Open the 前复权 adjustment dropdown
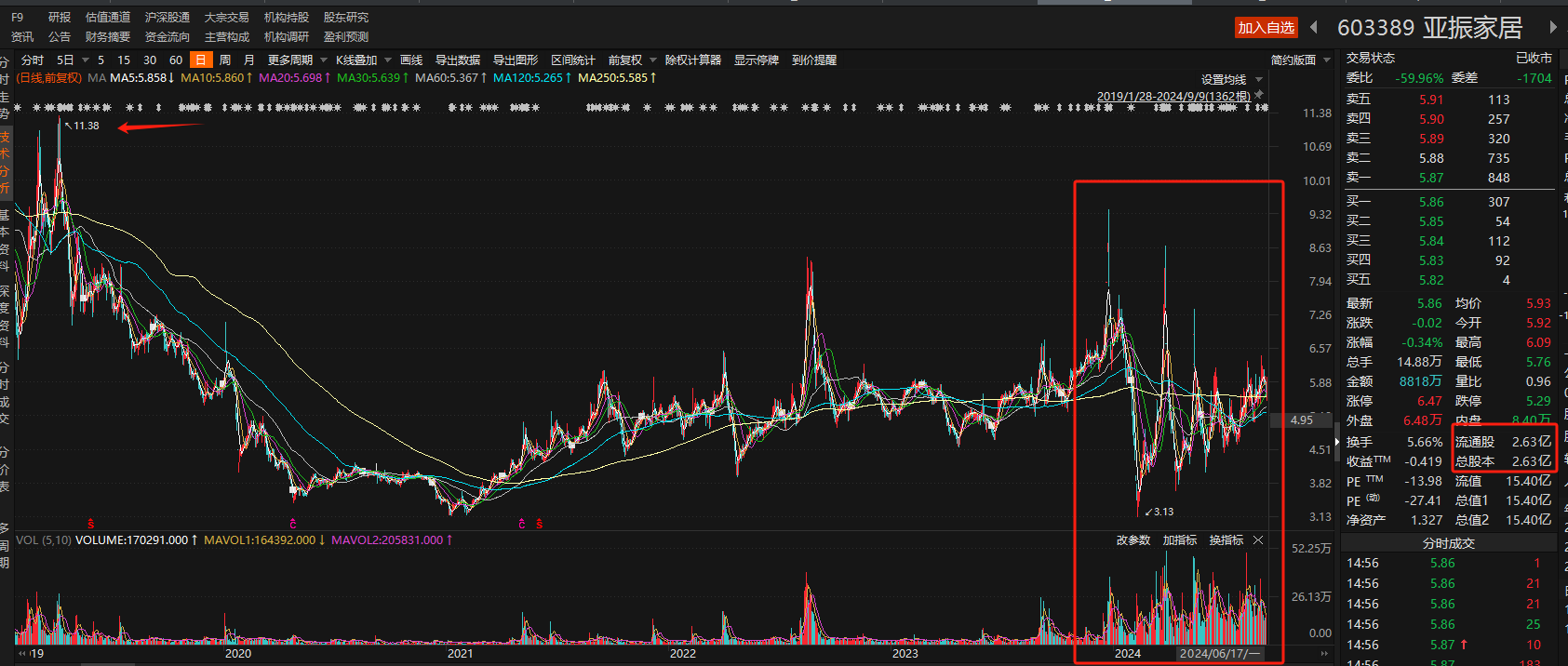 point(632,60)
